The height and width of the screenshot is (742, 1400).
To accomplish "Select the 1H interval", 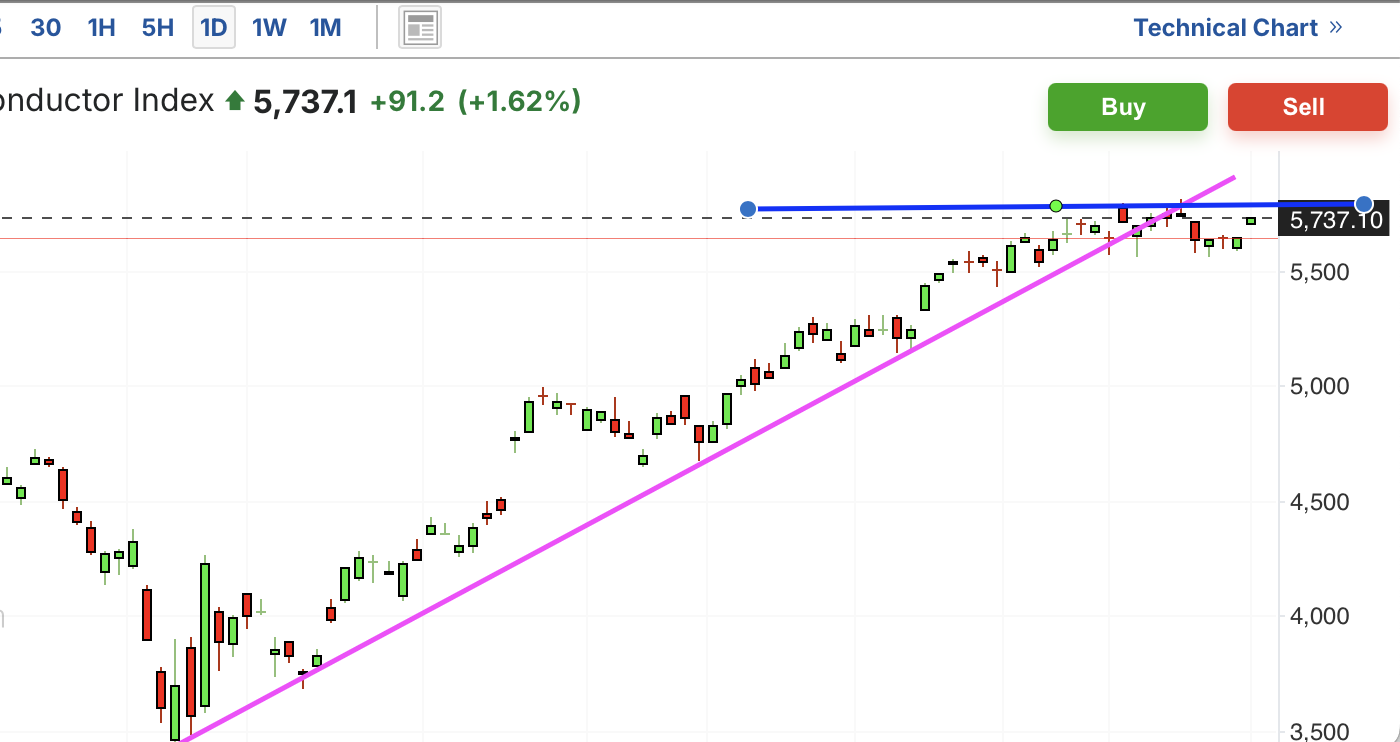I will [102, 28].
